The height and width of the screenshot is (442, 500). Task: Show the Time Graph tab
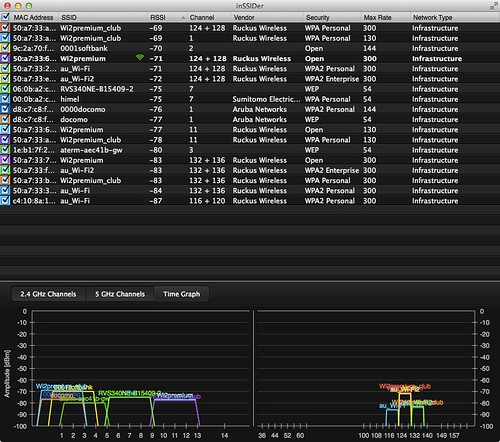(x=182, y=294)
